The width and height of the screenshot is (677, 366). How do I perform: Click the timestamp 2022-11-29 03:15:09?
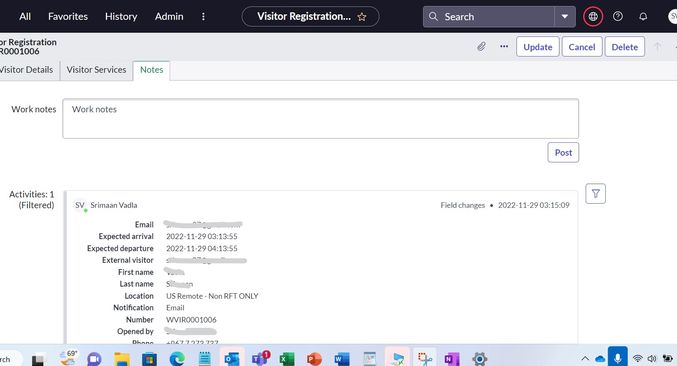click(x=534, y=205)
